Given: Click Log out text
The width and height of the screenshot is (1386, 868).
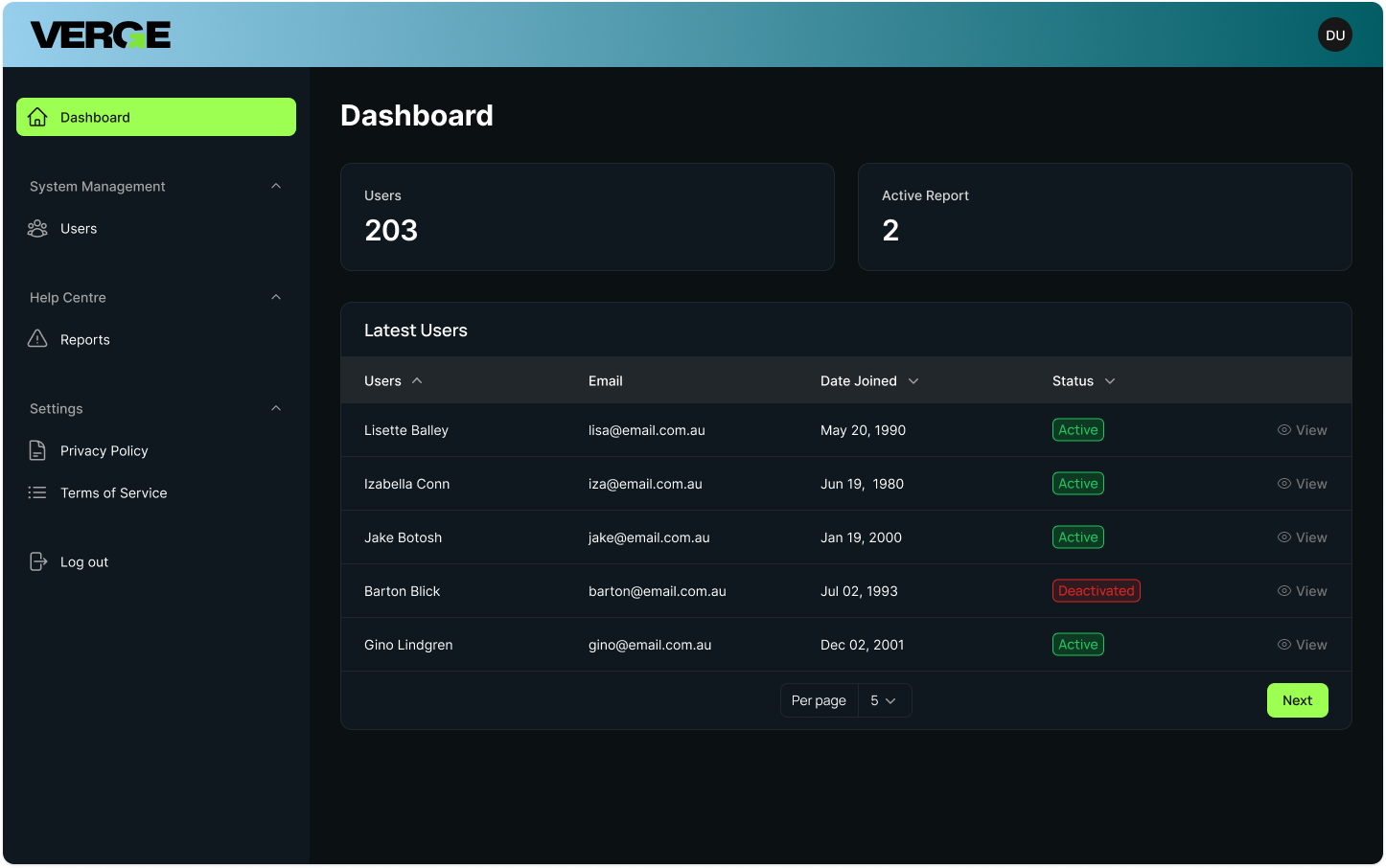Looking at the screenshot, I should (x=84, y=561).
